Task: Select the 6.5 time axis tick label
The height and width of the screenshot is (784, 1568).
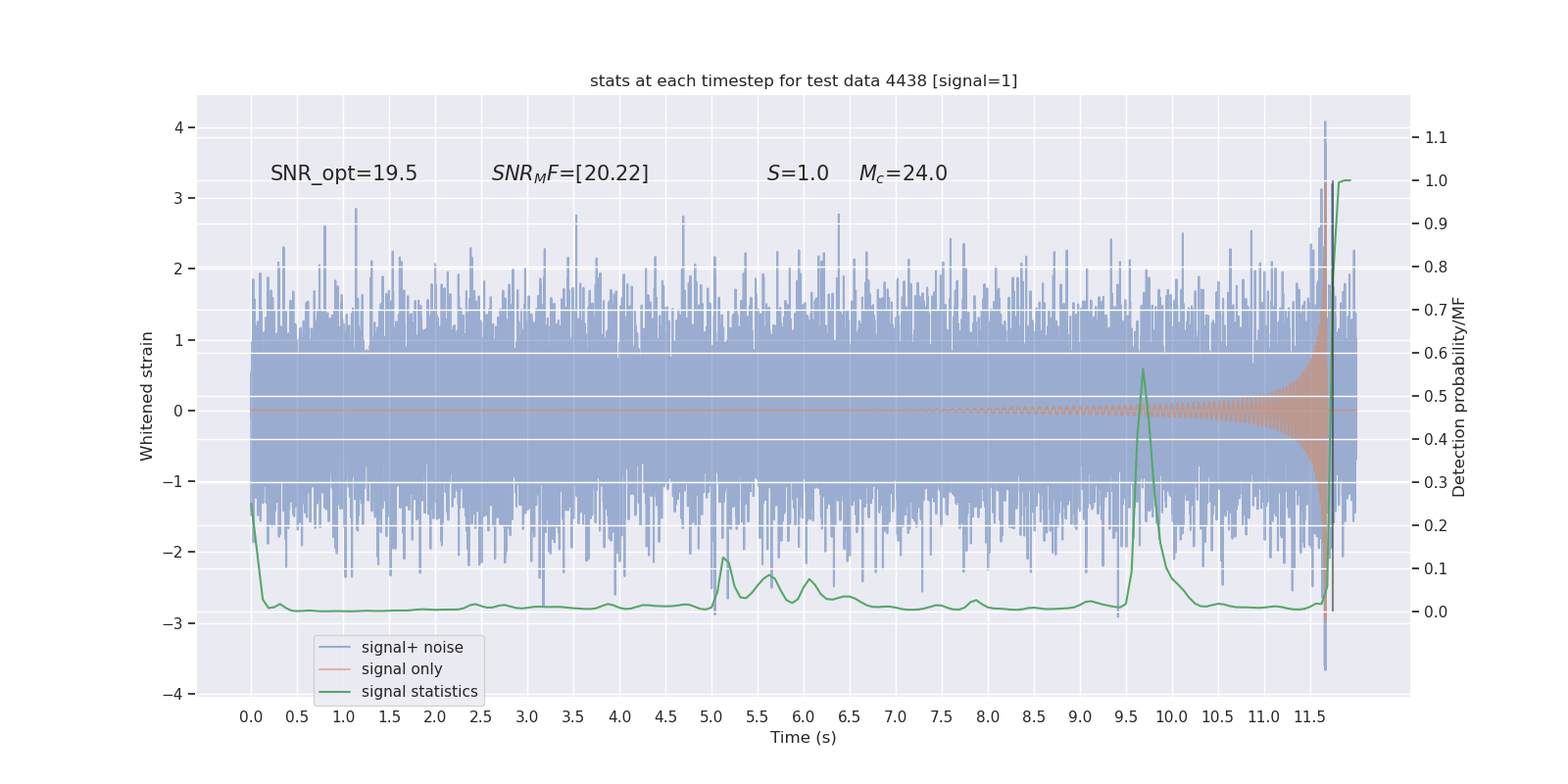Action: tap(850, 716)
